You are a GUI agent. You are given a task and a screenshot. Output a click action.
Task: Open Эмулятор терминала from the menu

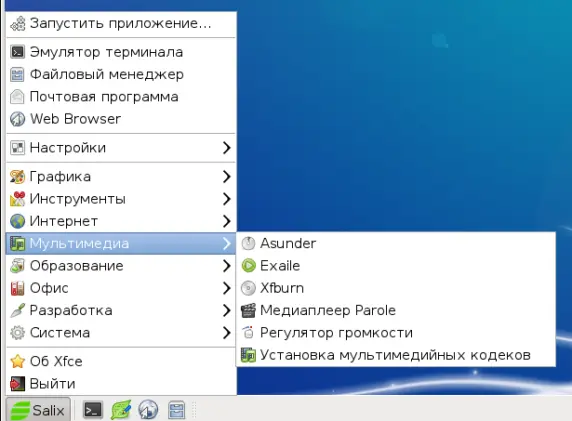tap(121, 52)
